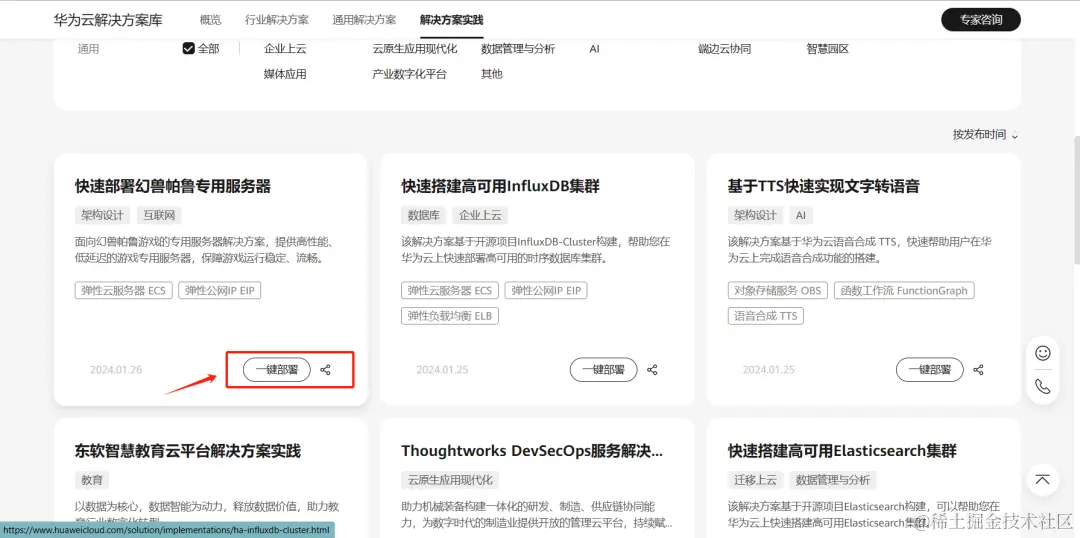Click the 函数工作流 FunctionGraph tag
This screenshot has width=1080, height=538.
[x=904, y=291]
